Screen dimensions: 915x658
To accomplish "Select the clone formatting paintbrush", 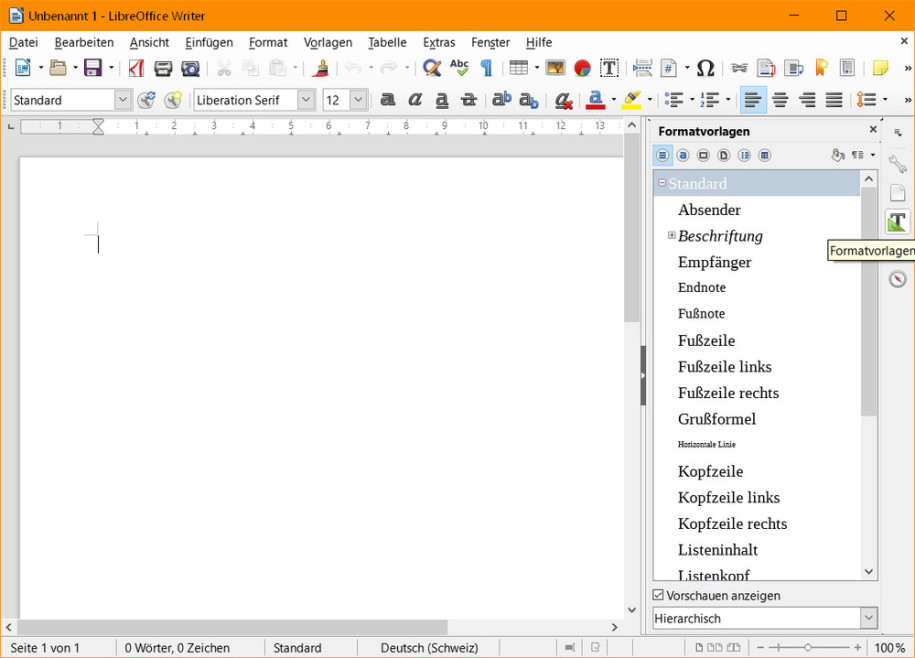I will 321,68.
